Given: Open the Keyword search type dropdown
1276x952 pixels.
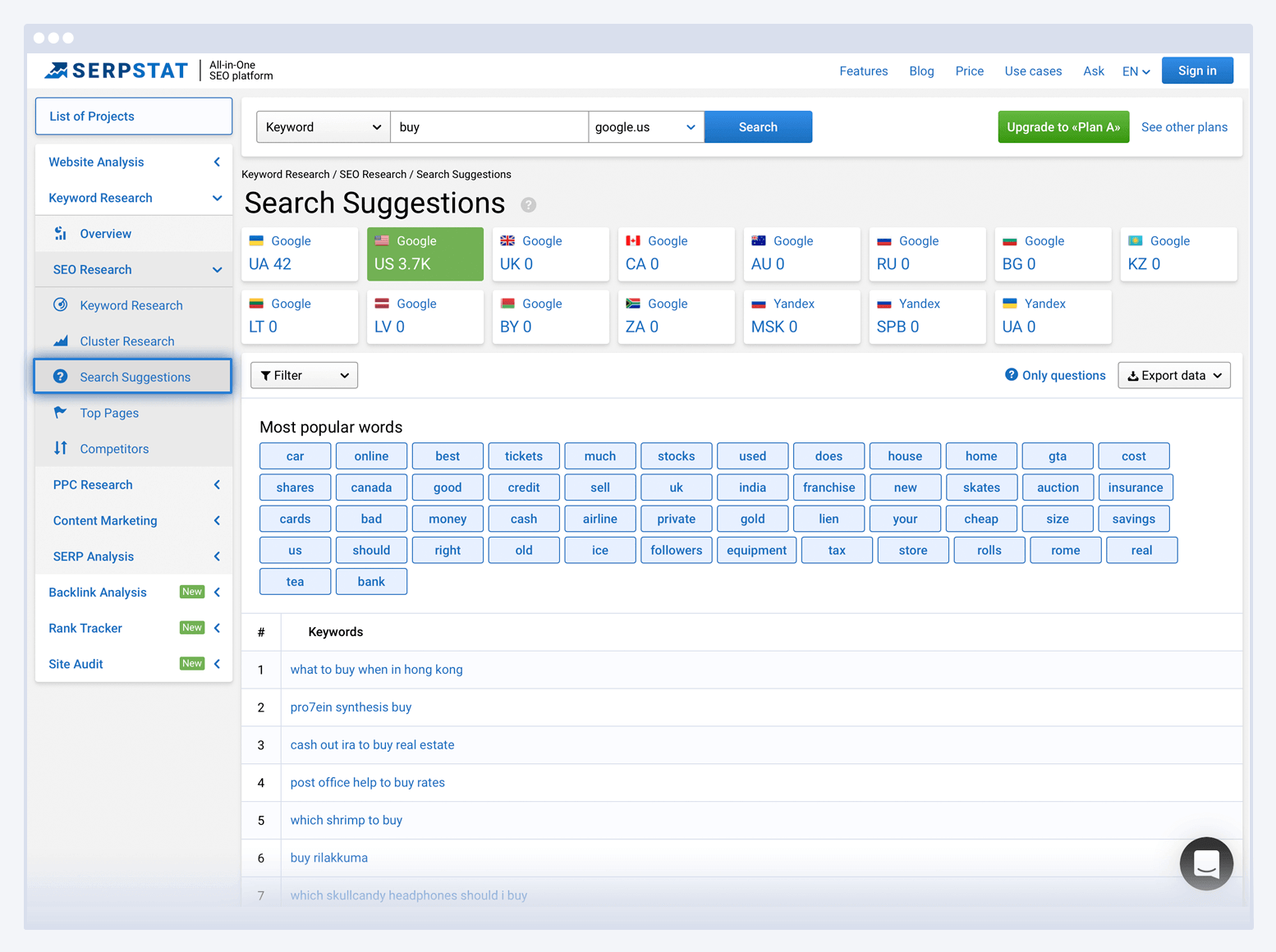Looking at the screenshot, I should click(x=324, y=127).
